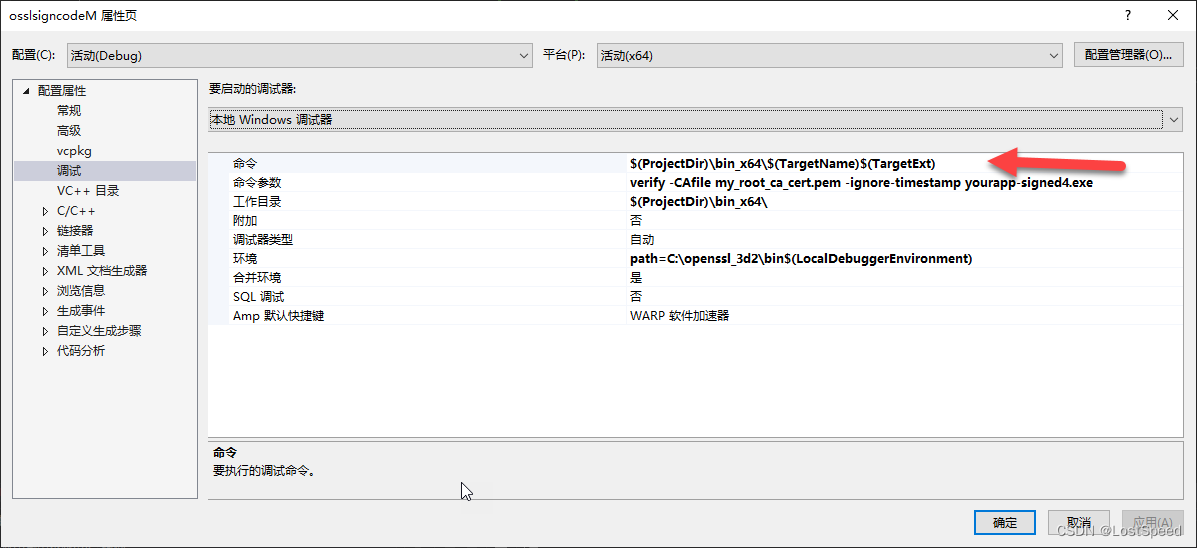Select VC++ 目录 in the property tree
The image size is (1197, 548).
pos(88,191)
